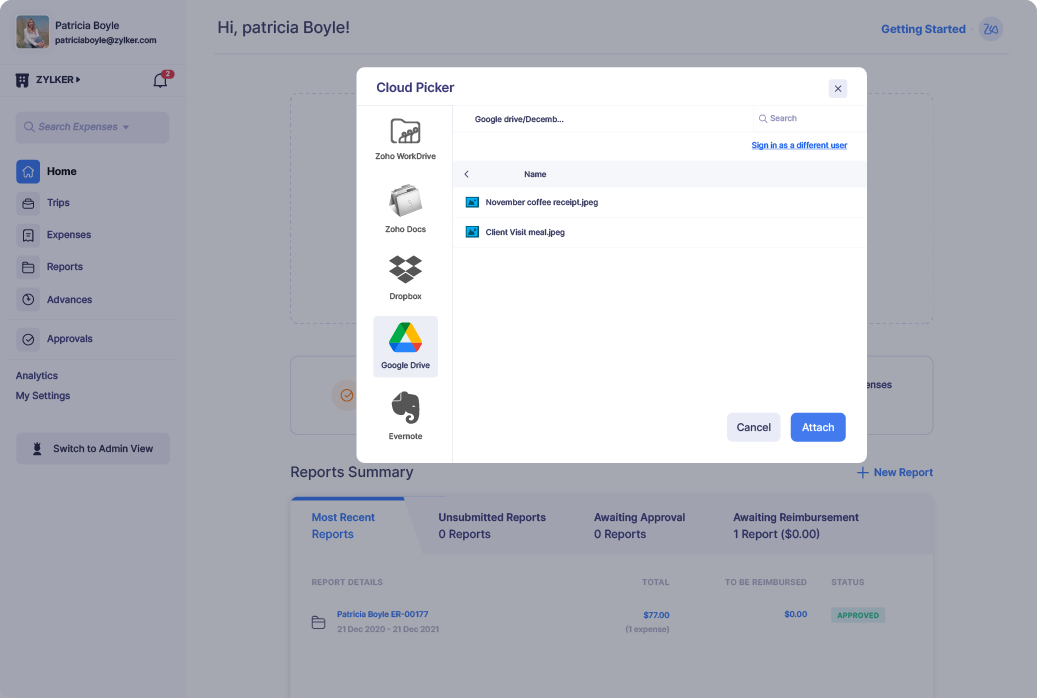Expand the ZYLKER organization selector
This screenshot has height=698, width=1037.
[56, 79]
